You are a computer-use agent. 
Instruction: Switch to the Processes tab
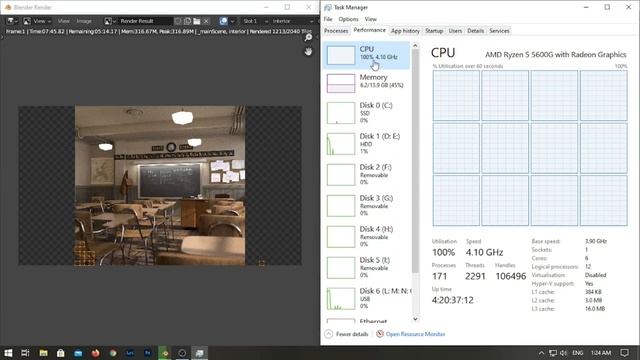click(336, 31)
